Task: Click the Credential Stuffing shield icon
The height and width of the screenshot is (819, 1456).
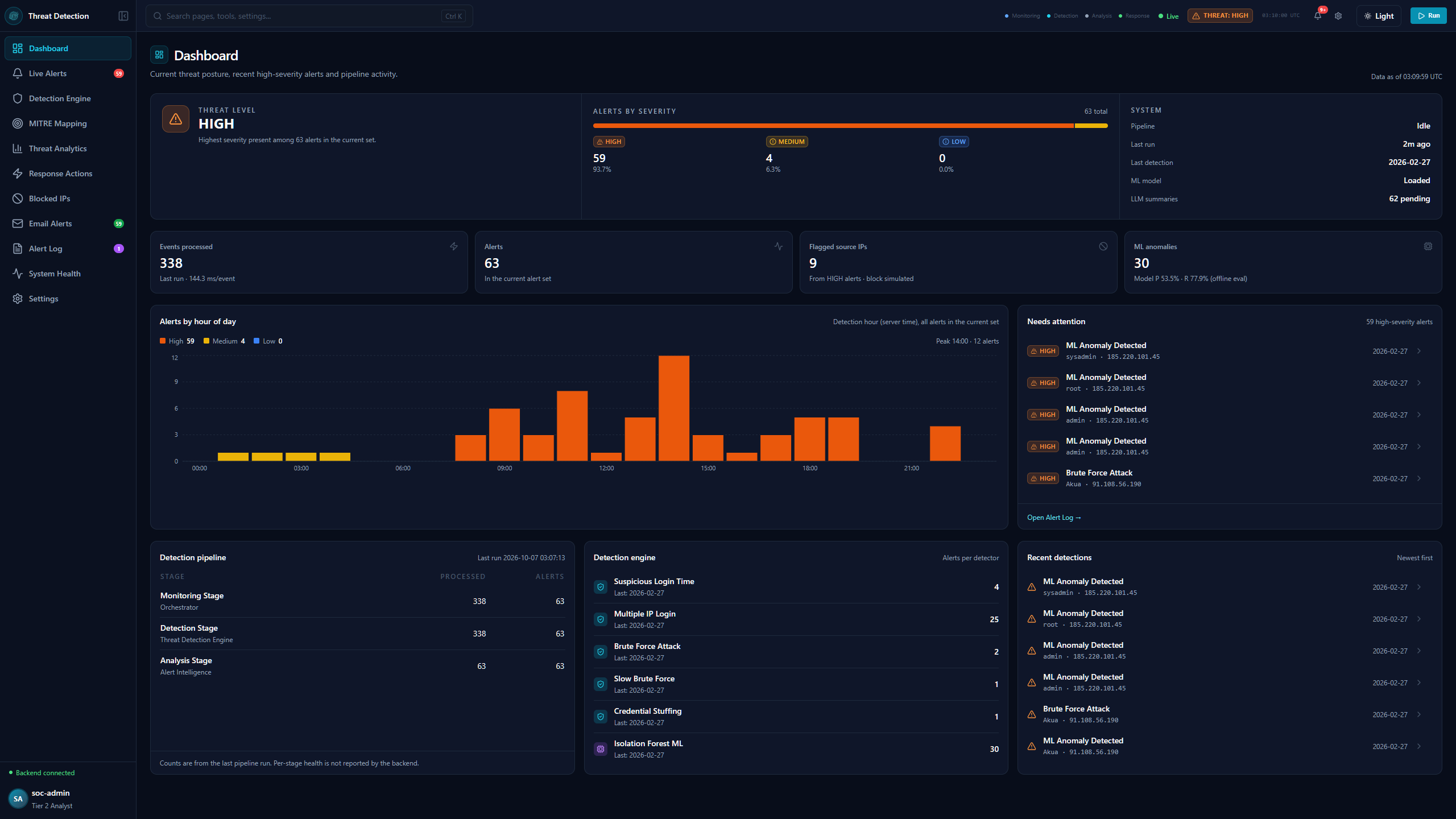Action: (x=601, y=717)
